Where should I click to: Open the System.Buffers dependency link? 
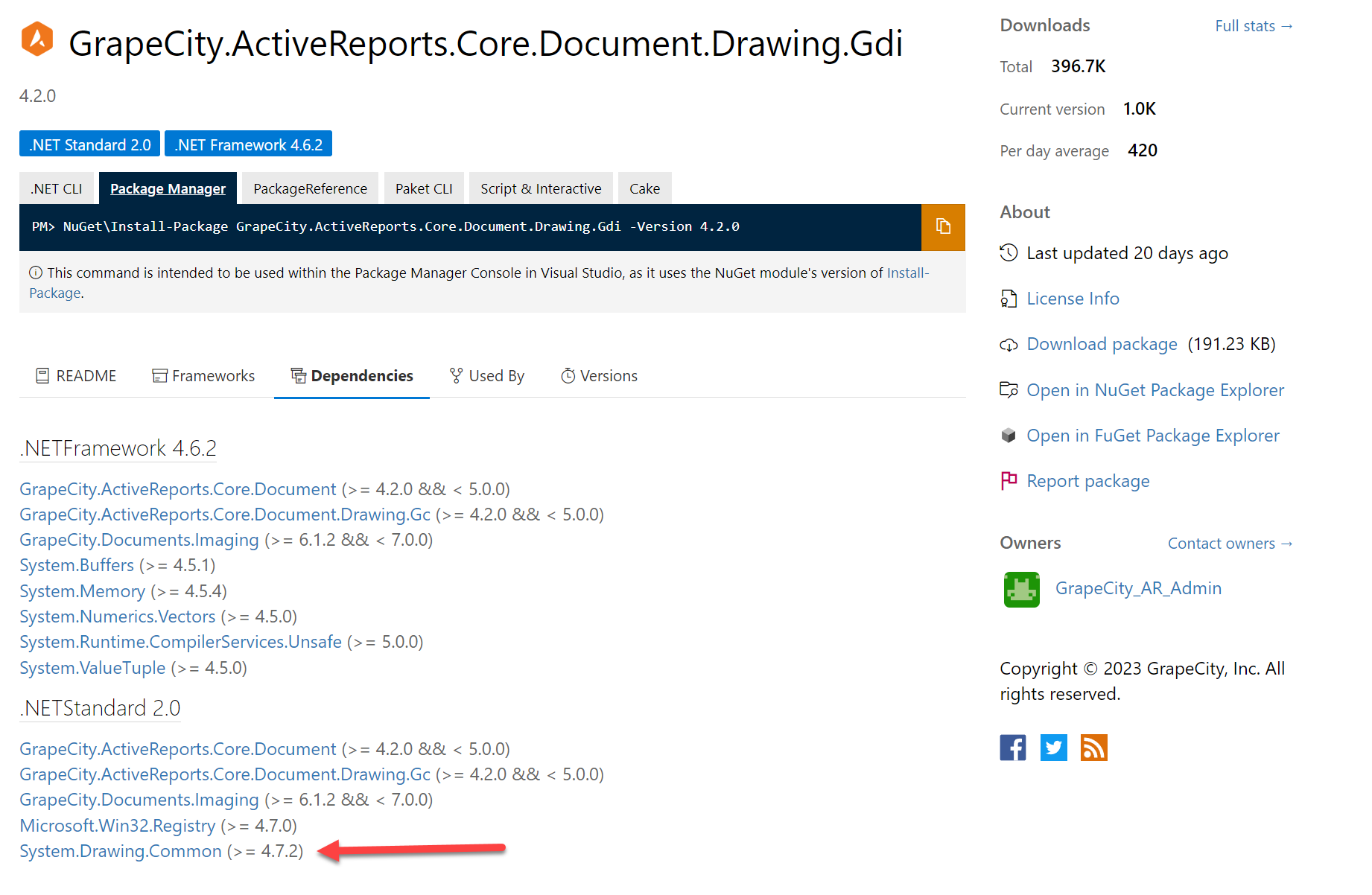[x=77, y=565]
